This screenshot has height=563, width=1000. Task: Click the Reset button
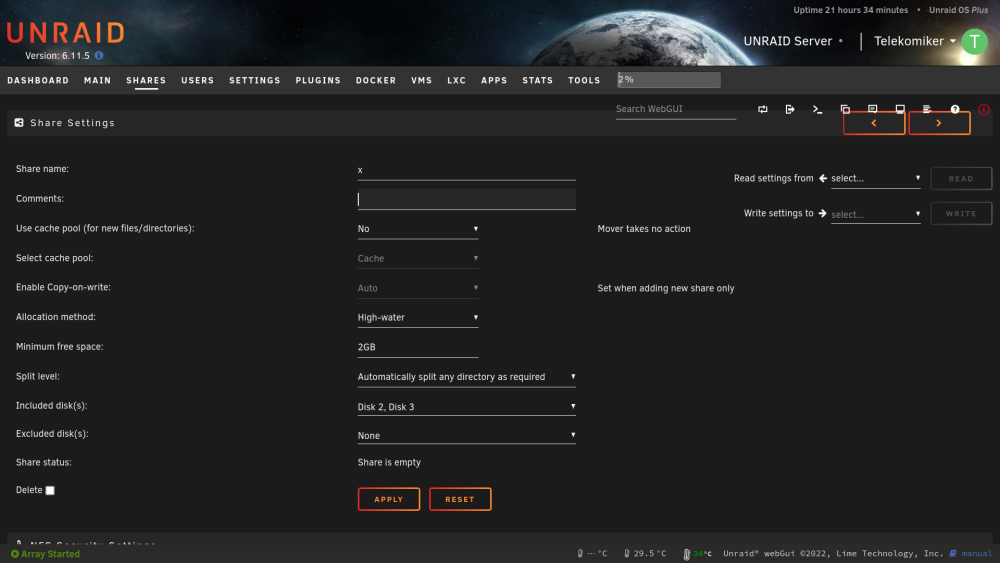click(460, 499)
